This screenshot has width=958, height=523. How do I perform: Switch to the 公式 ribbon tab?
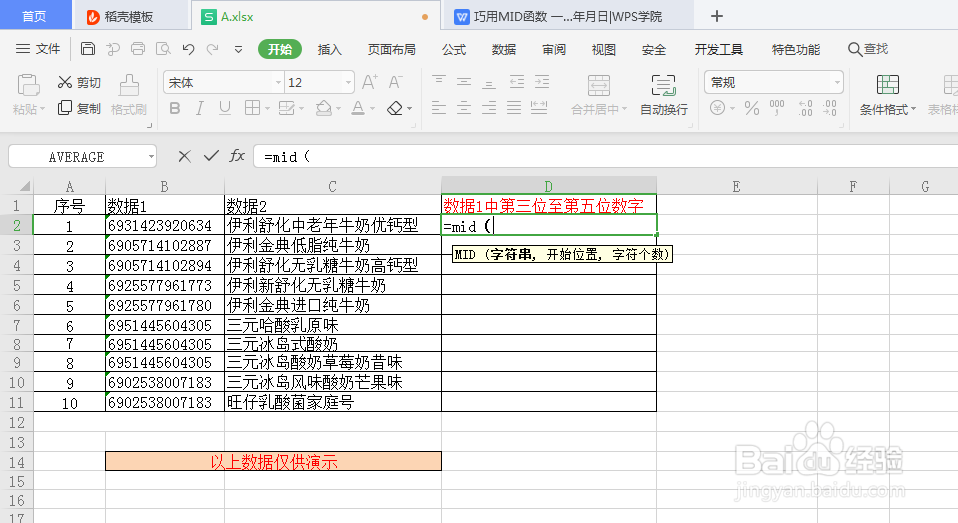[x=454, y=49]
